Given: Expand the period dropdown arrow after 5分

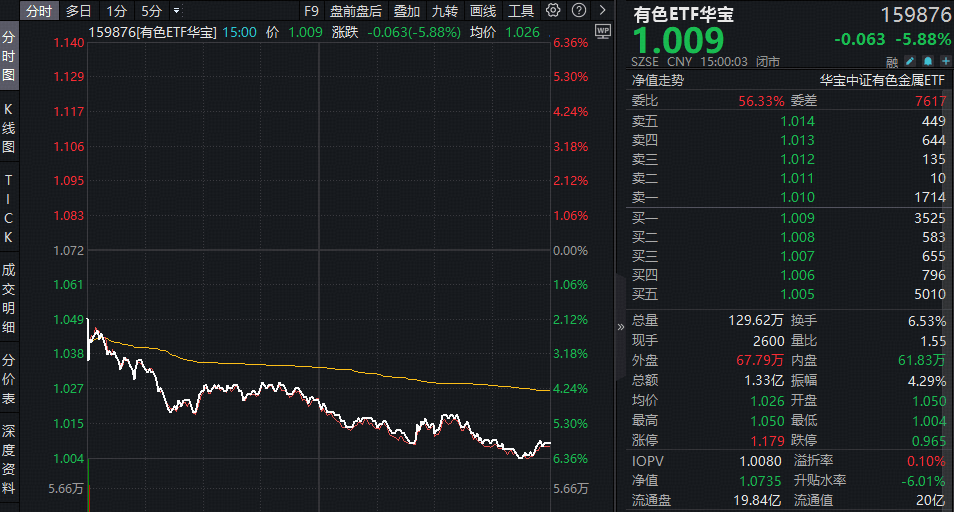Looking at the screenshot, I should 177,11.
